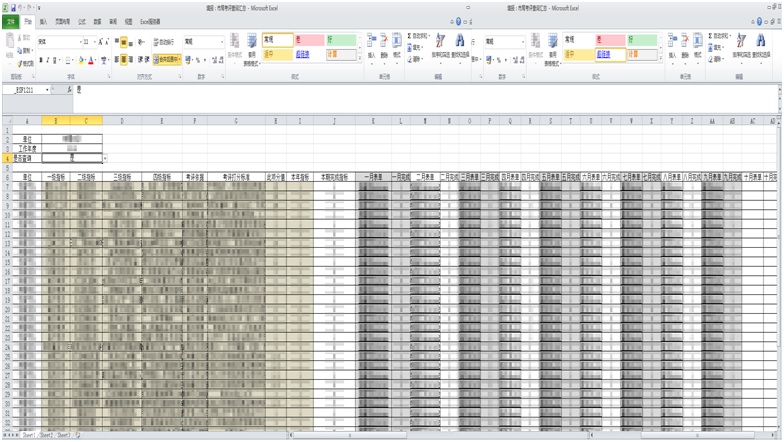
Task: Switch to the Sheet2 worksheet tab
Action: pos(46,436)
